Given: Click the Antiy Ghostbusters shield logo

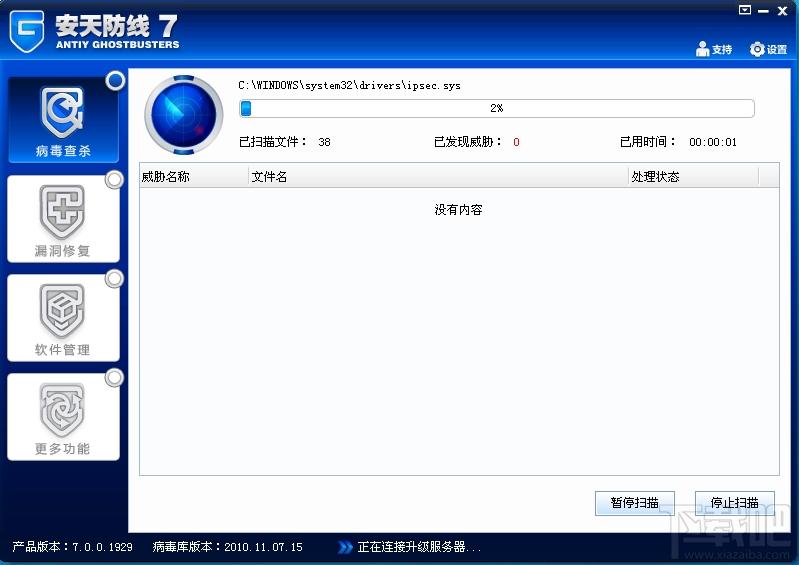Looking at the screenshot, I should (x=26, y=30).
